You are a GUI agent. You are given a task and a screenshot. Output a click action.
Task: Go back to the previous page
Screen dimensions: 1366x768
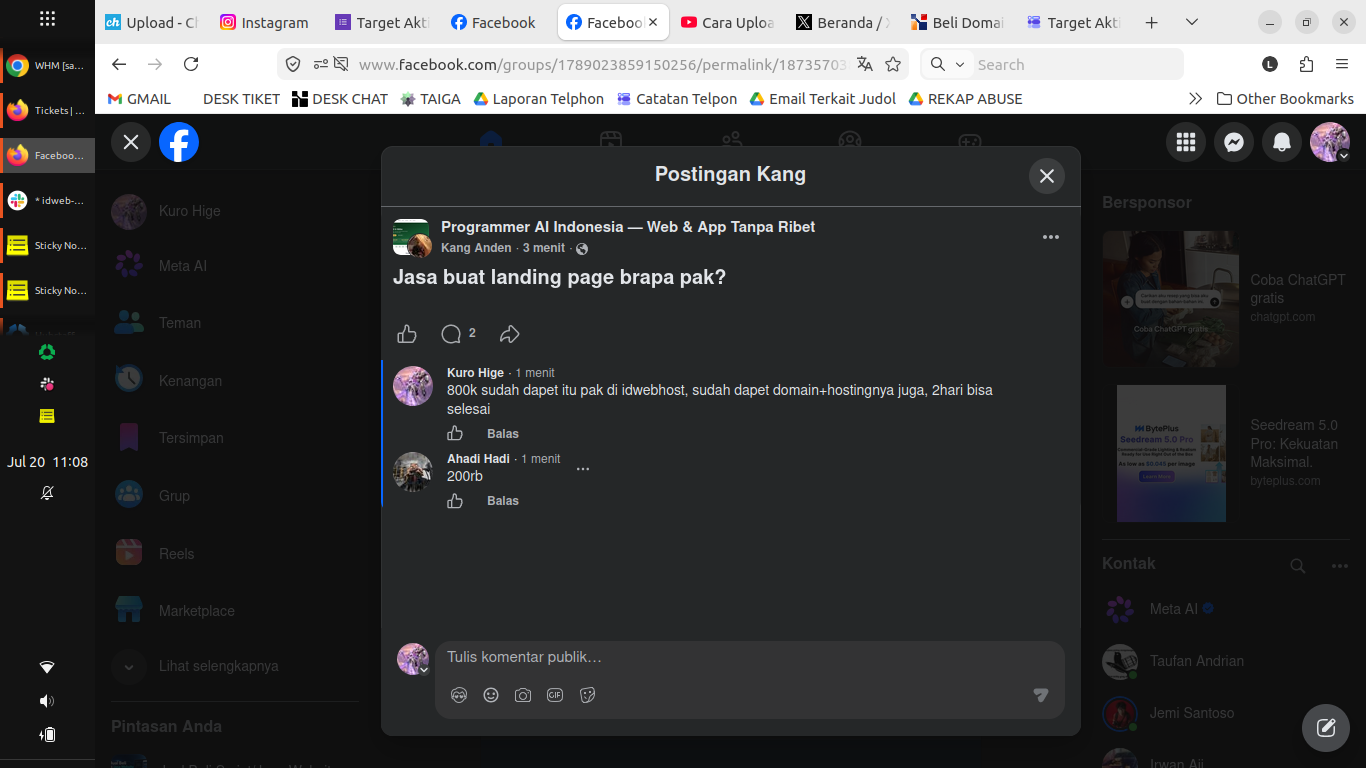tap(119, 64)
